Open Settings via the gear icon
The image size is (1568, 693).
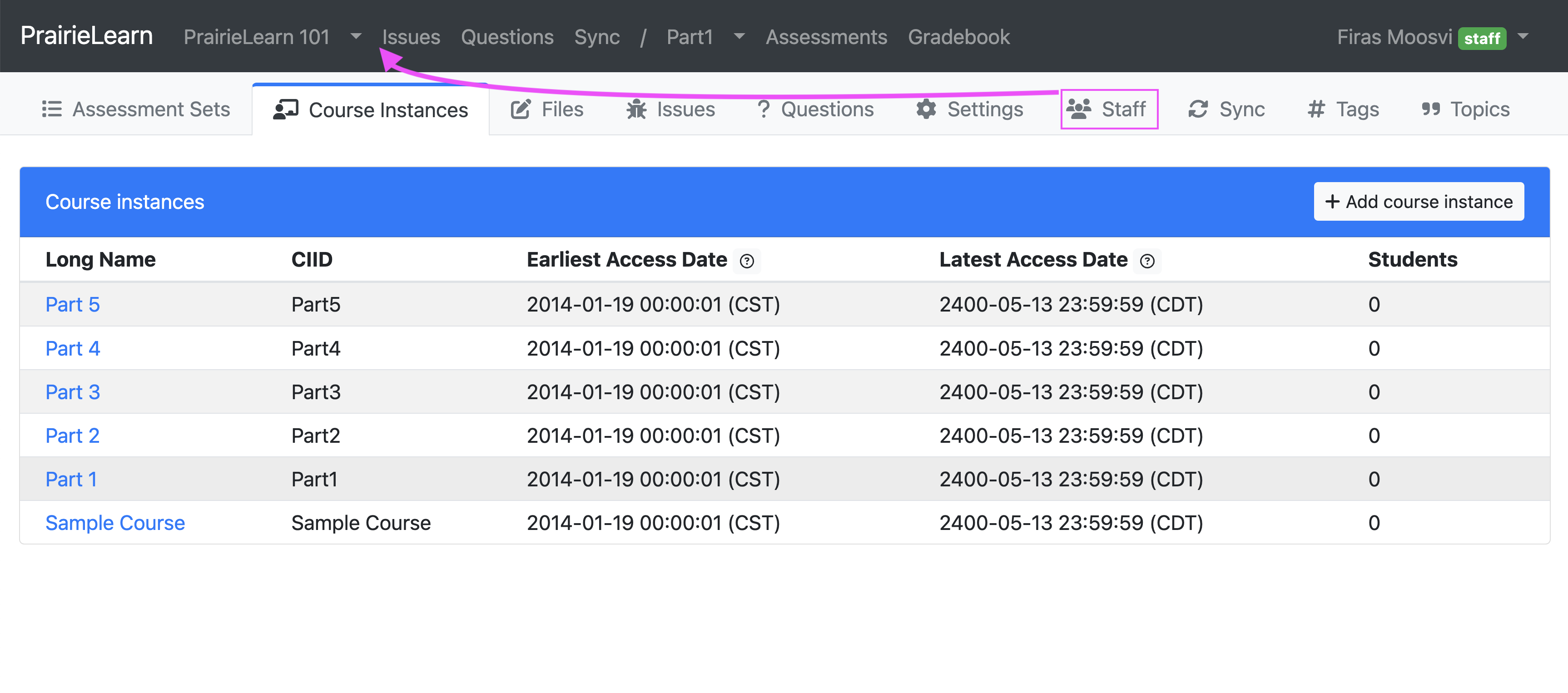coord(926,109)
